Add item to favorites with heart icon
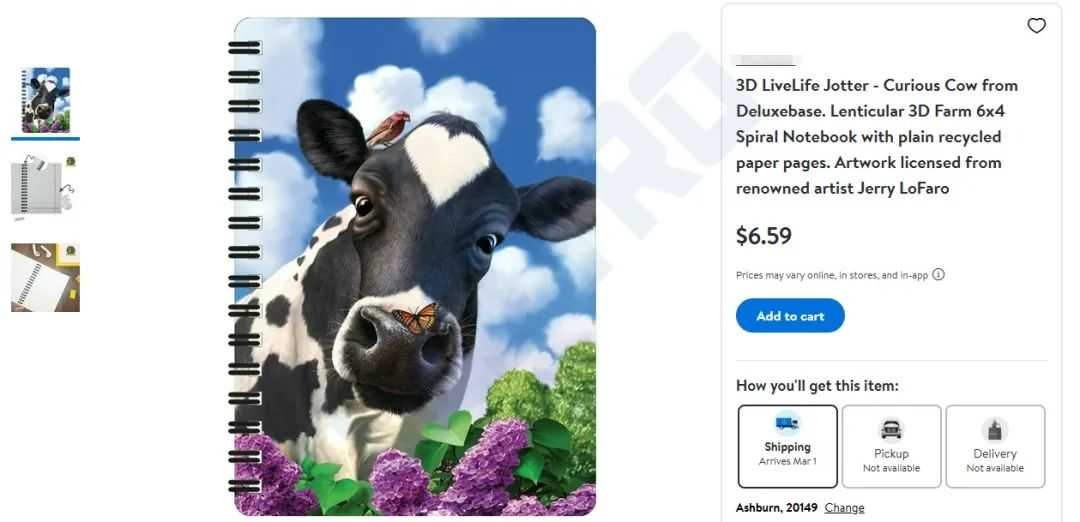Image resolution: width=1080 pixels, height=522 pixels. tap(1036, 25)
